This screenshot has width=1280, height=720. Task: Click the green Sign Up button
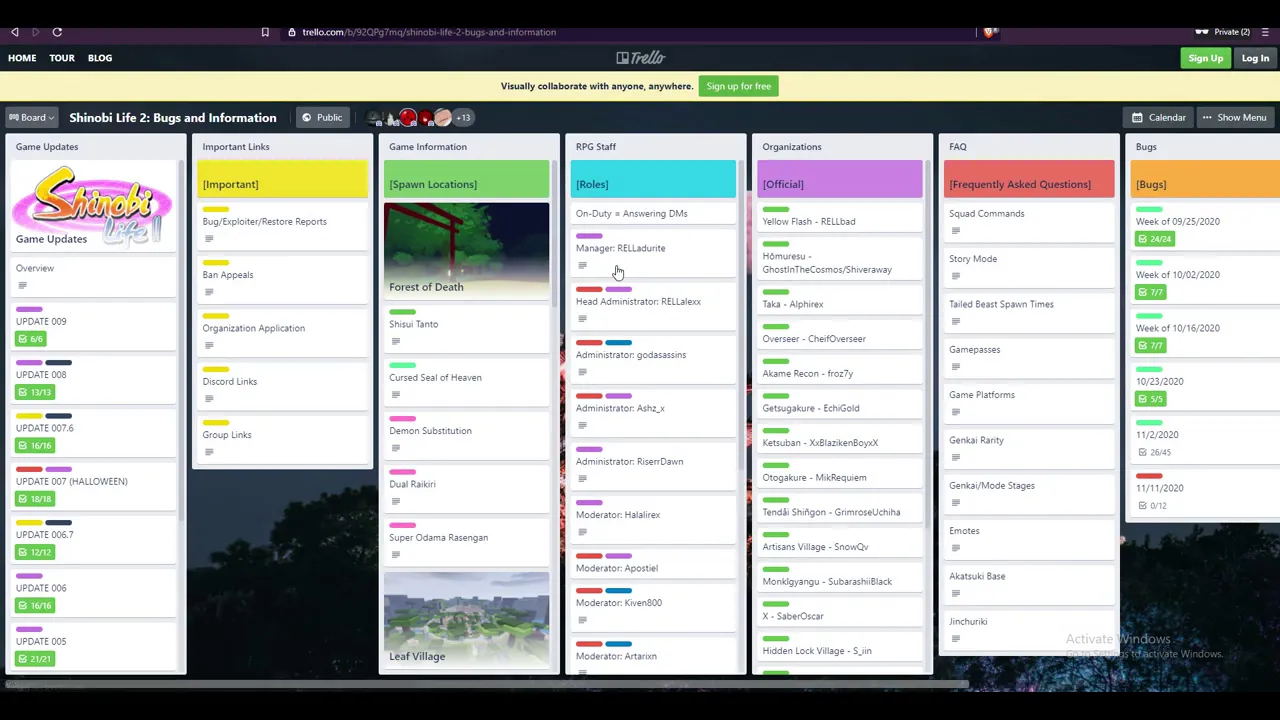tap(1205, 58)
